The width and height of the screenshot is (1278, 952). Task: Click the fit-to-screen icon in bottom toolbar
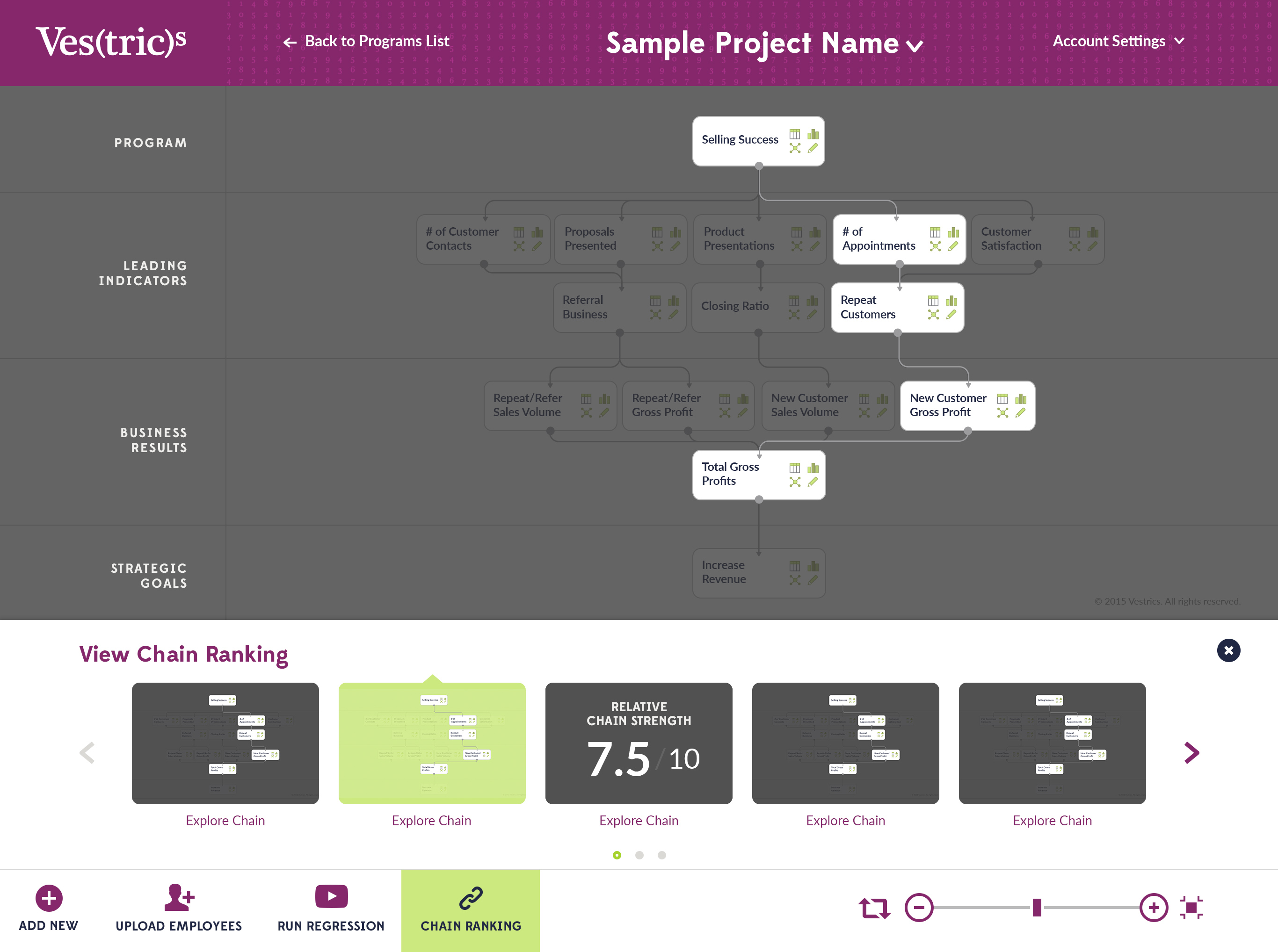pyautogui.click(x=1191, y=908)
